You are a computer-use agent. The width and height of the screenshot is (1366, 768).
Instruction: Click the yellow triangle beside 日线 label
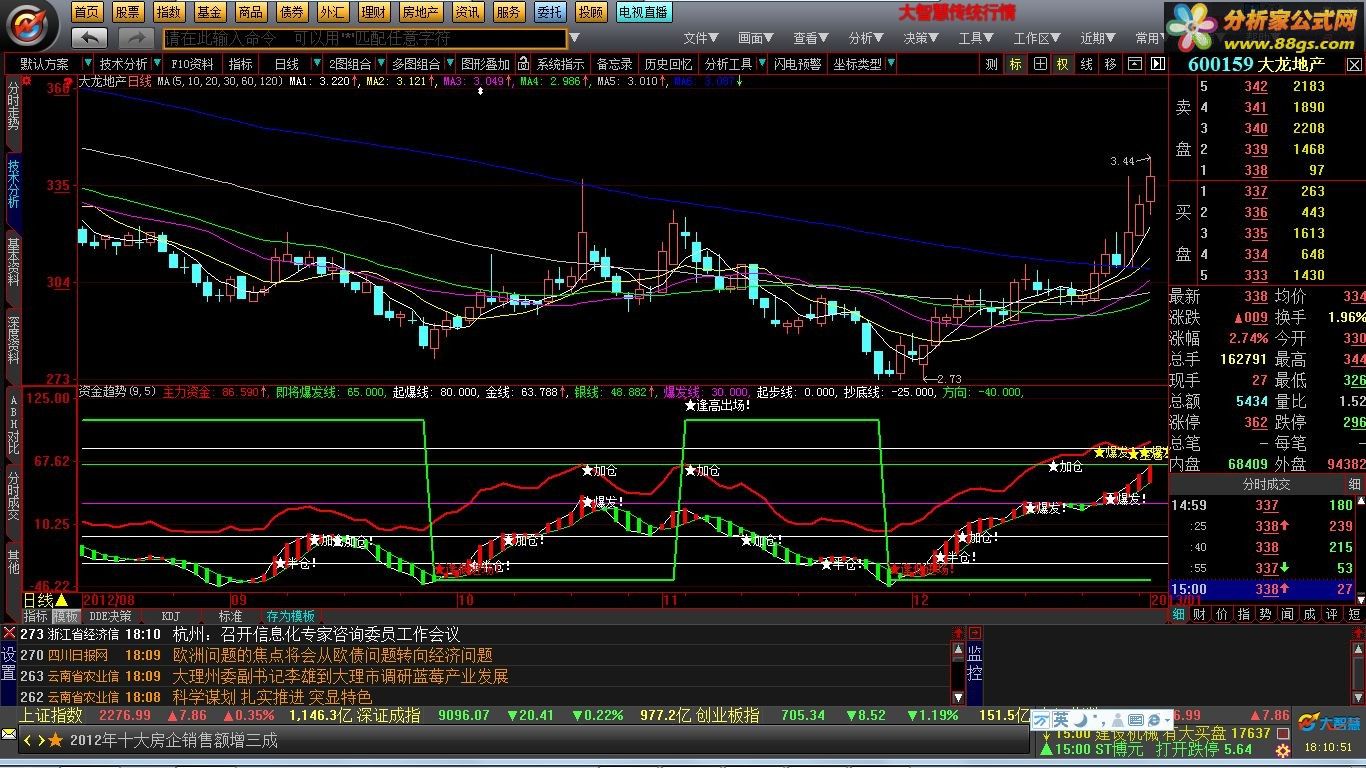pyautogui.click(x=61, y=600)
